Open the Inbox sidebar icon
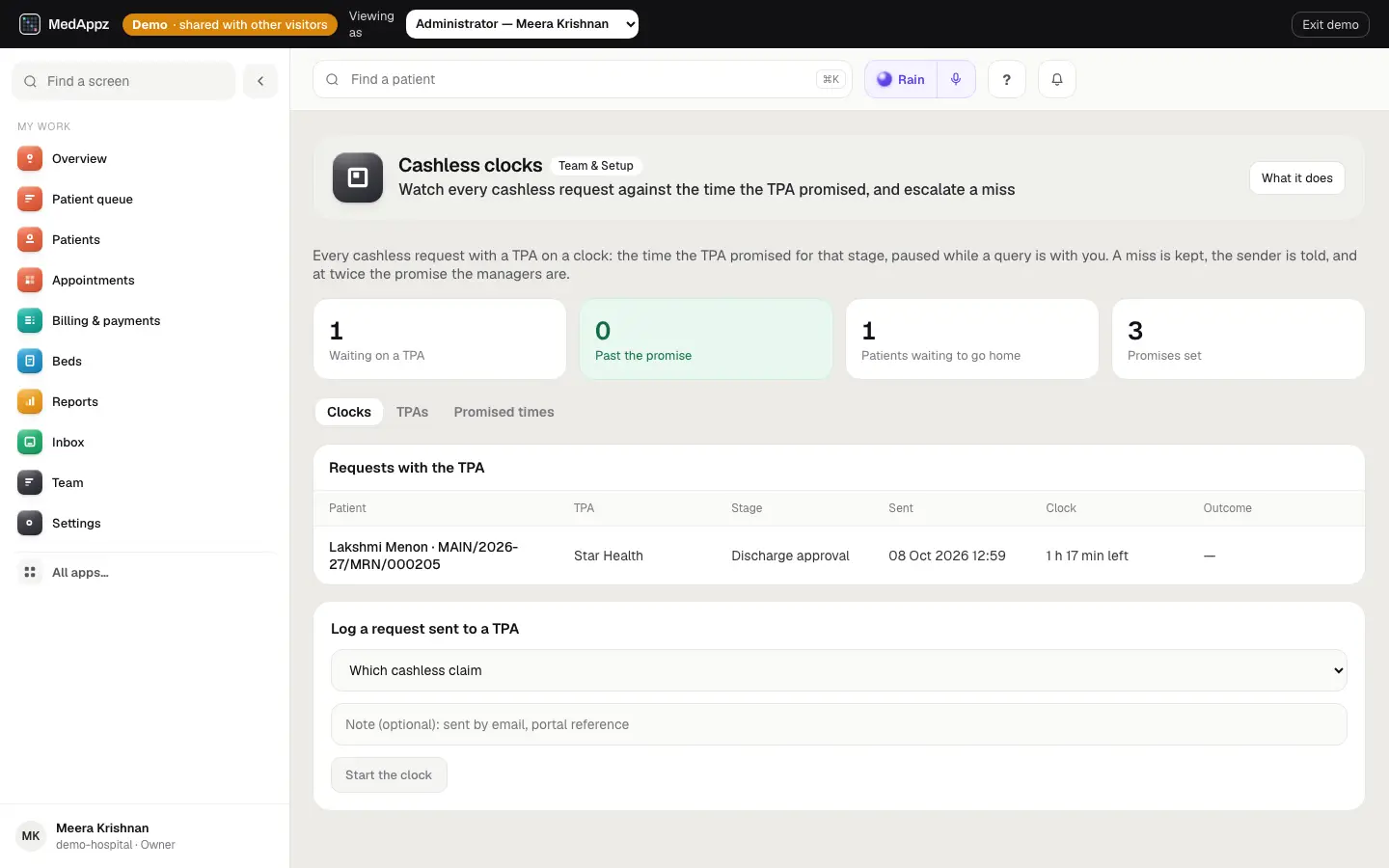The height and width of the screenshot is (868, 1389). (30, 442)
